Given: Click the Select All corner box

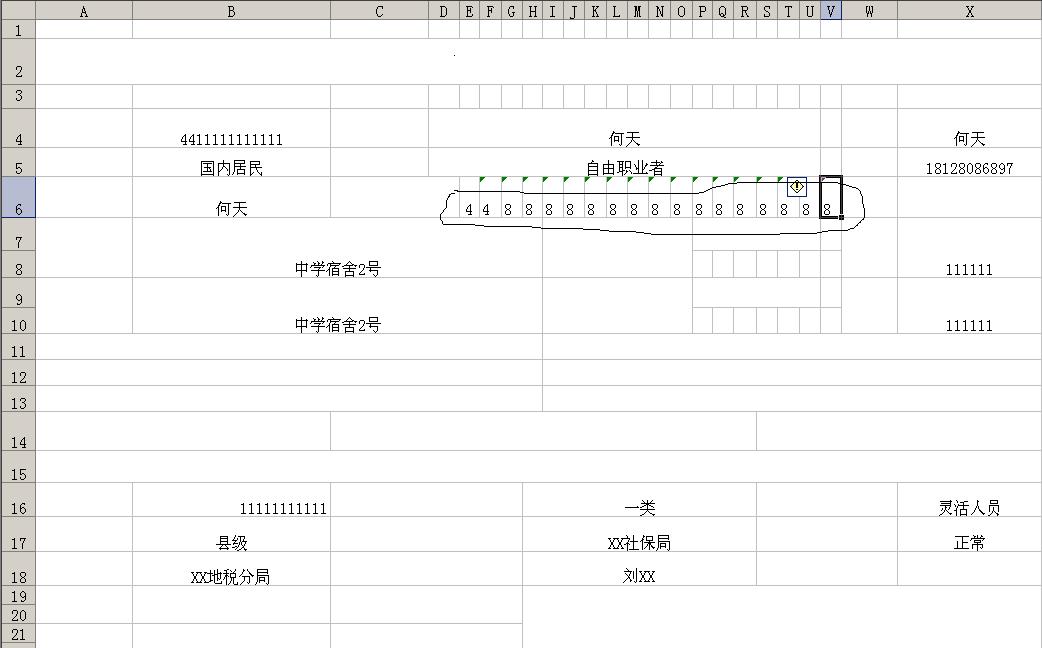Looking at the screenshot, I should pyautogui.click(x=17, y=11).
